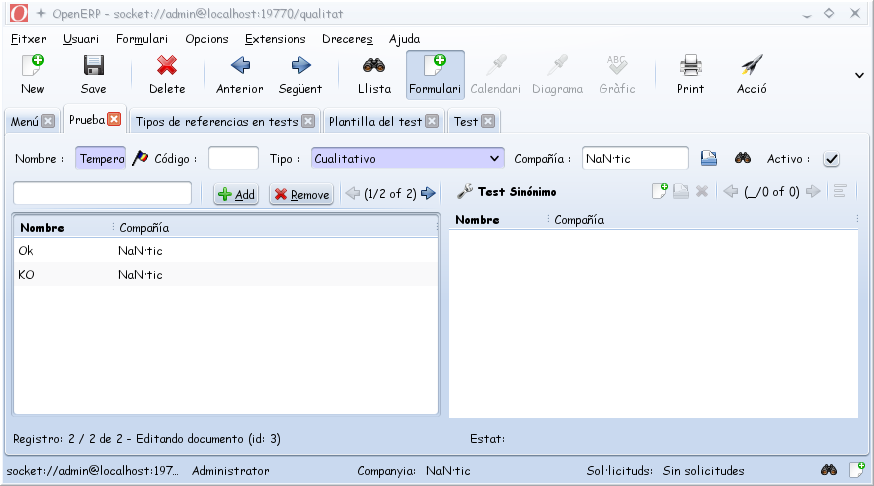This screenshot has height=486, width=874.
Task: Select the Ok row
Action: 226,251
